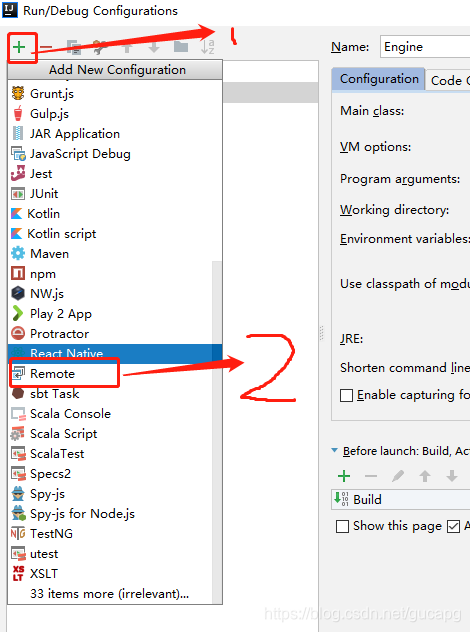Screen dimensions: 470x632
Task: Click the Remove Configuration minus icon
Action: point(46,47)
